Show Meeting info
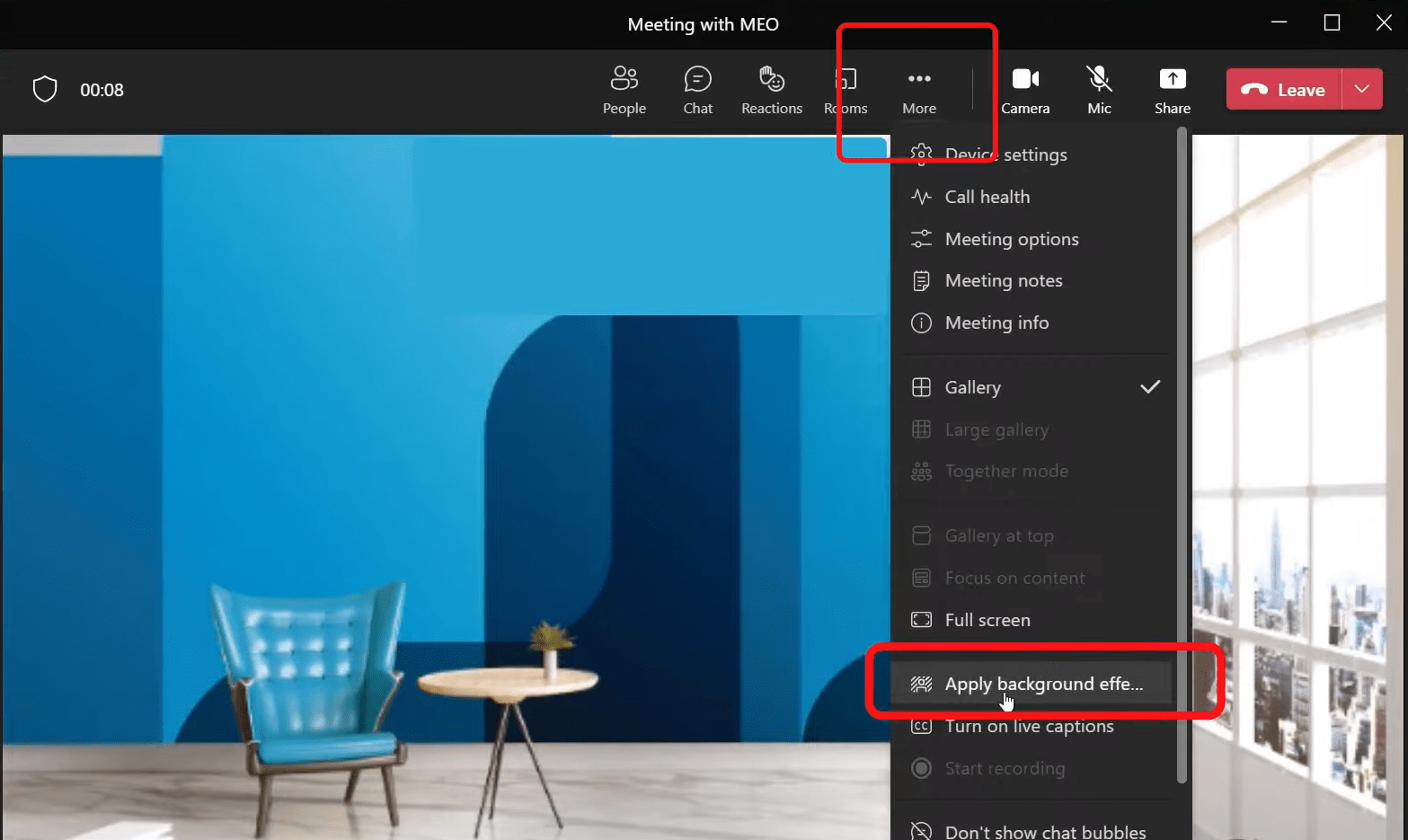The height and width of the screenshot is (840, 1408). tap(1033, 323)
